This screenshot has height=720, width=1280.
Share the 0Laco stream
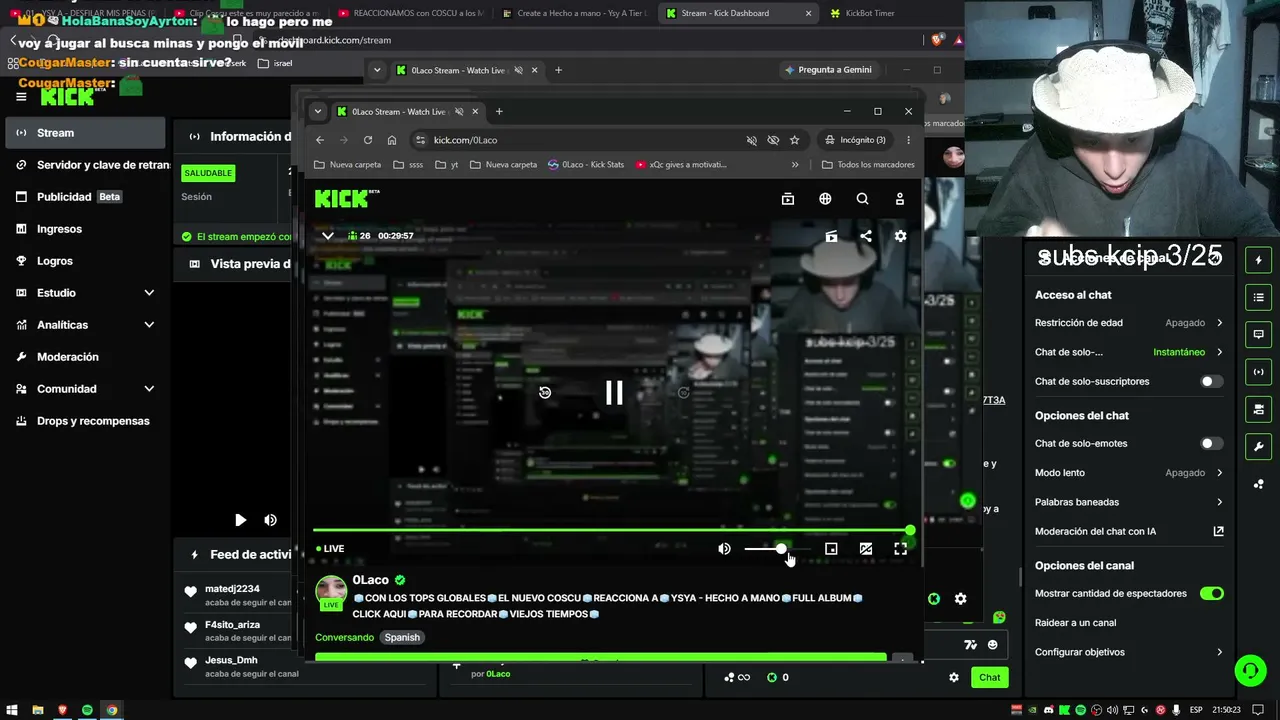pos(866,236)
